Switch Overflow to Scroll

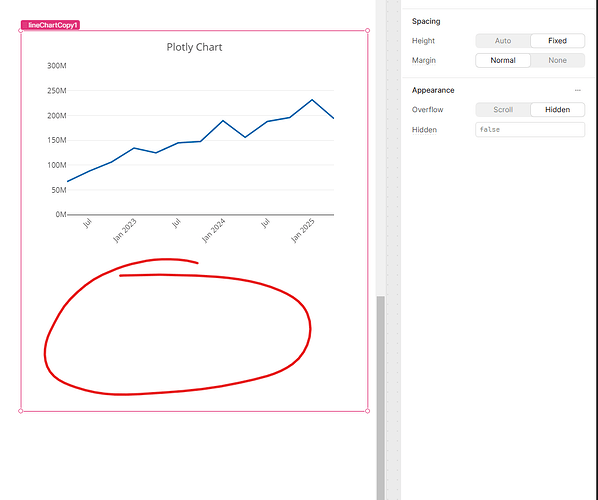point(503,110)
